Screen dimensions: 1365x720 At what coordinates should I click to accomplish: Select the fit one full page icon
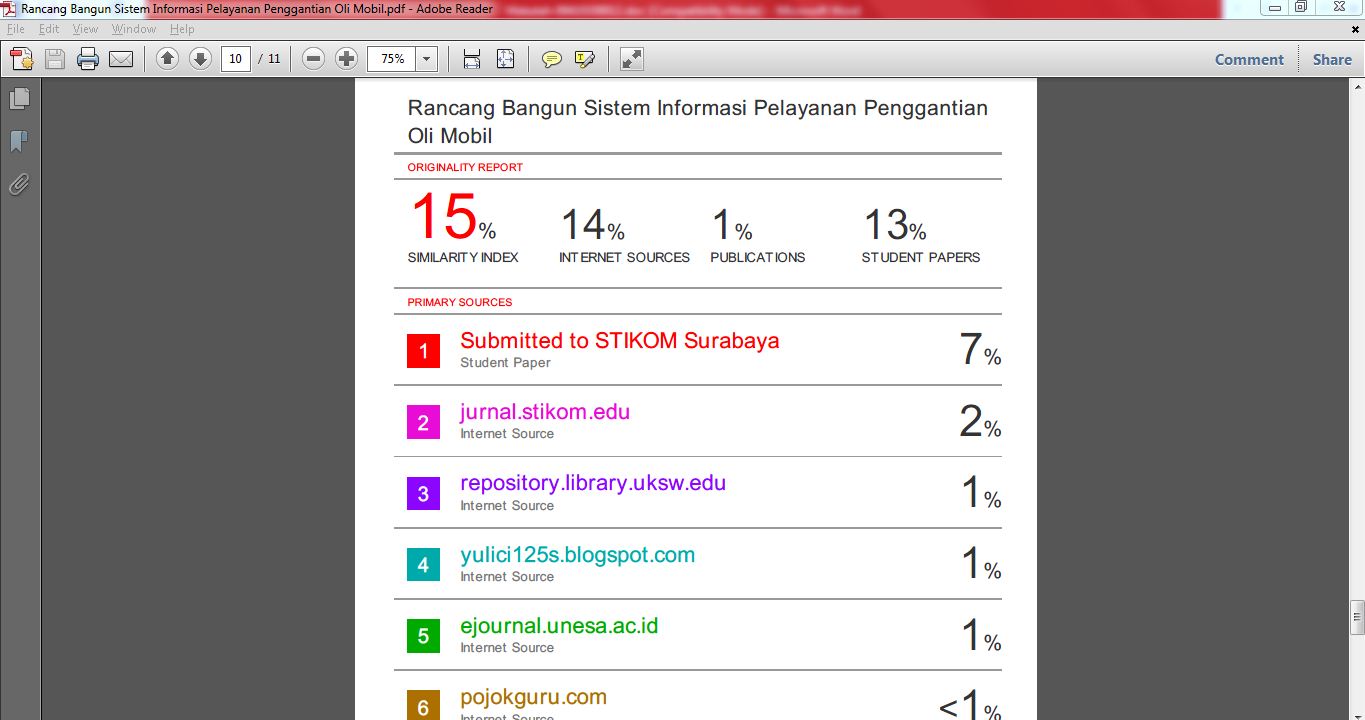505,59
